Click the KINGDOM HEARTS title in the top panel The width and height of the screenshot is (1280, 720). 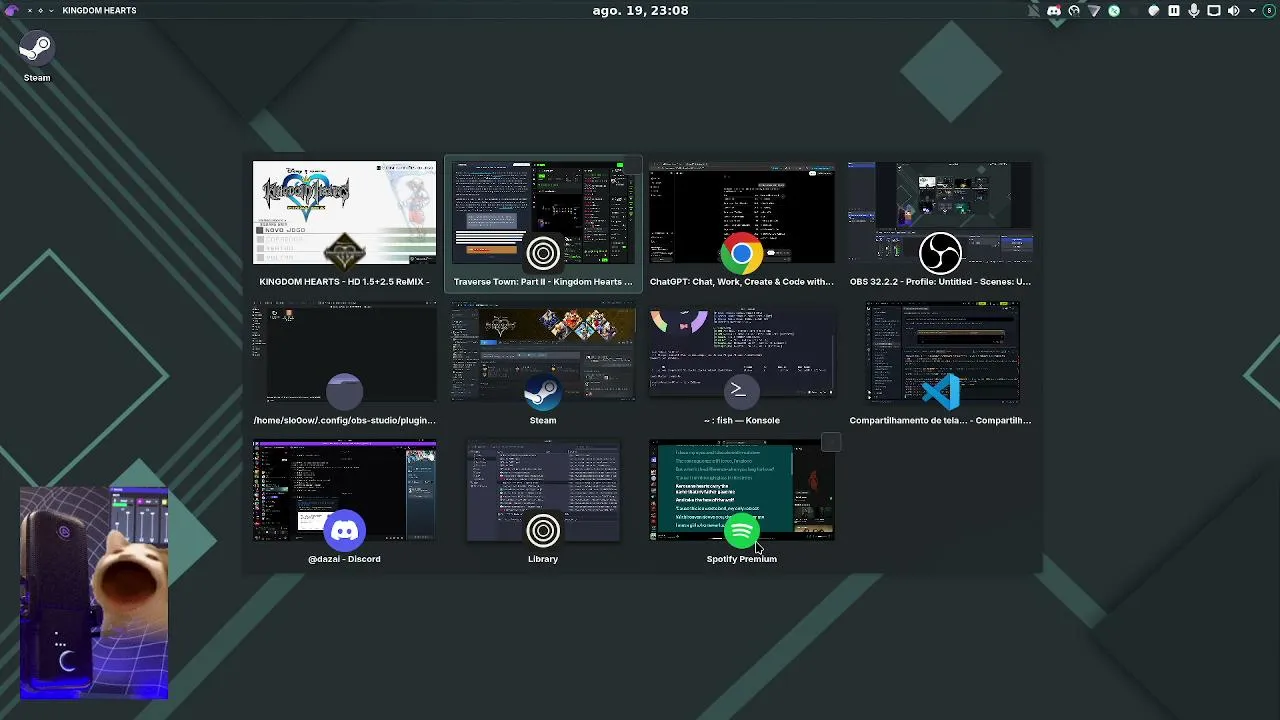[99, 10]
